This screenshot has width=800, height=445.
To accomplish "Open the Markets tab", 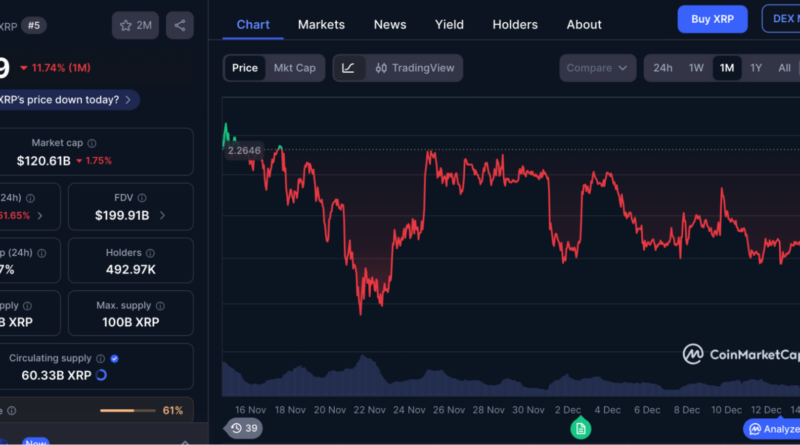I will 321,24.
